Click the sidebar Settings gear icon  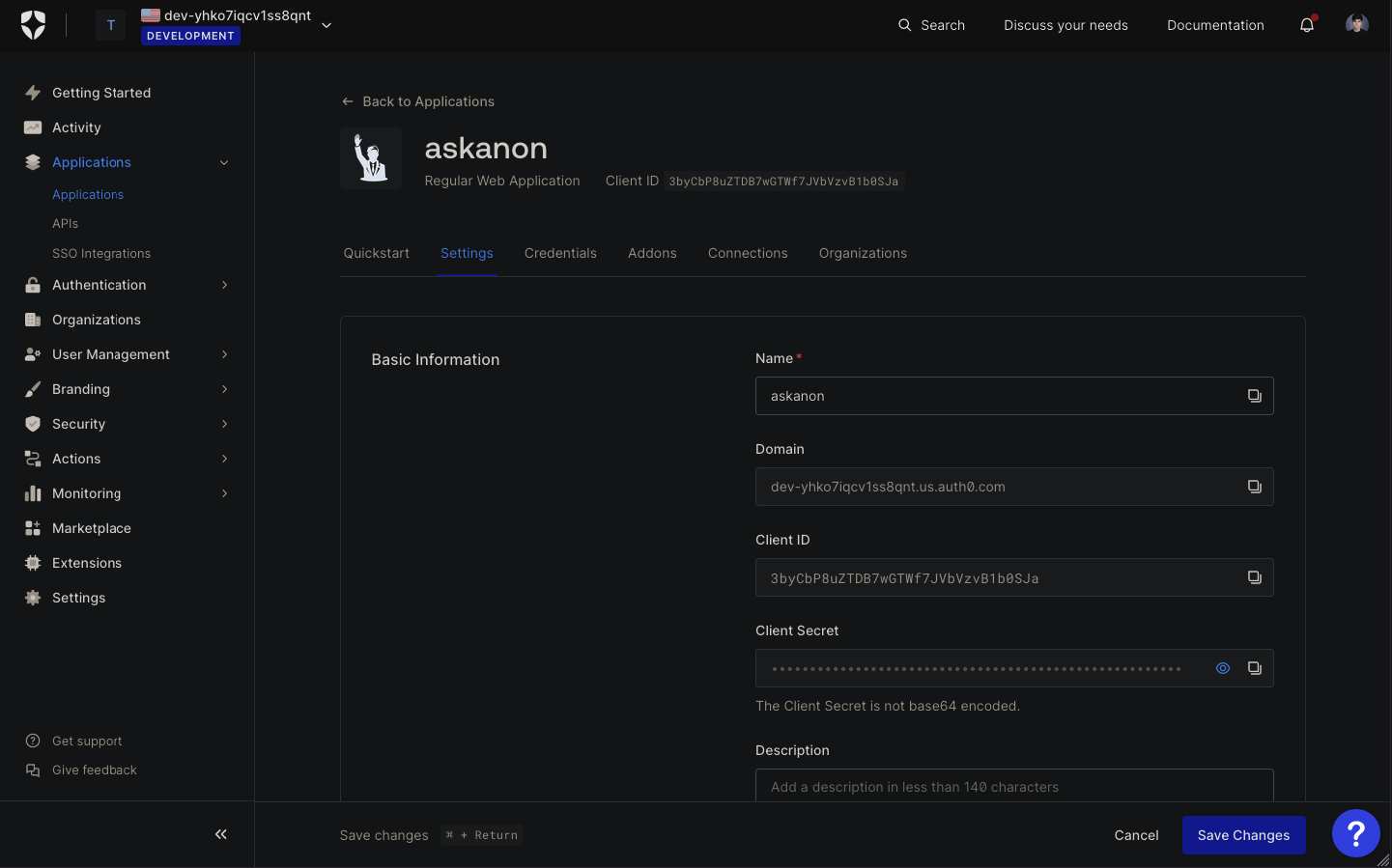[33, 598]
